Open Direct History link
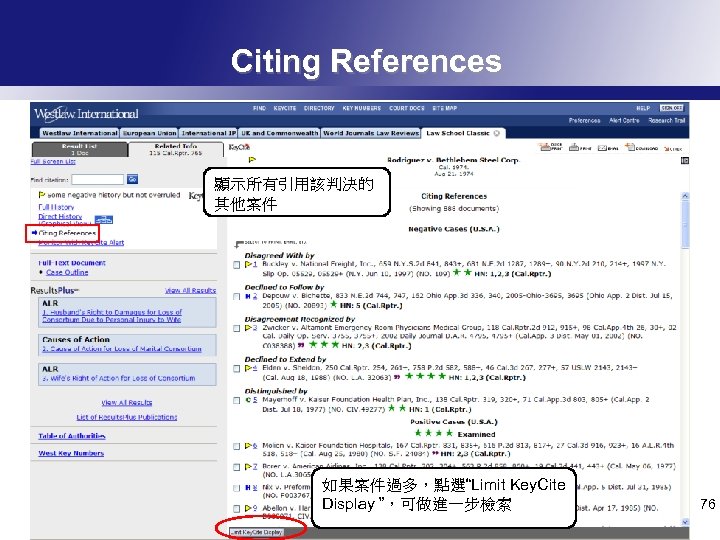The image size is (720, 540). tap(60, 216)
